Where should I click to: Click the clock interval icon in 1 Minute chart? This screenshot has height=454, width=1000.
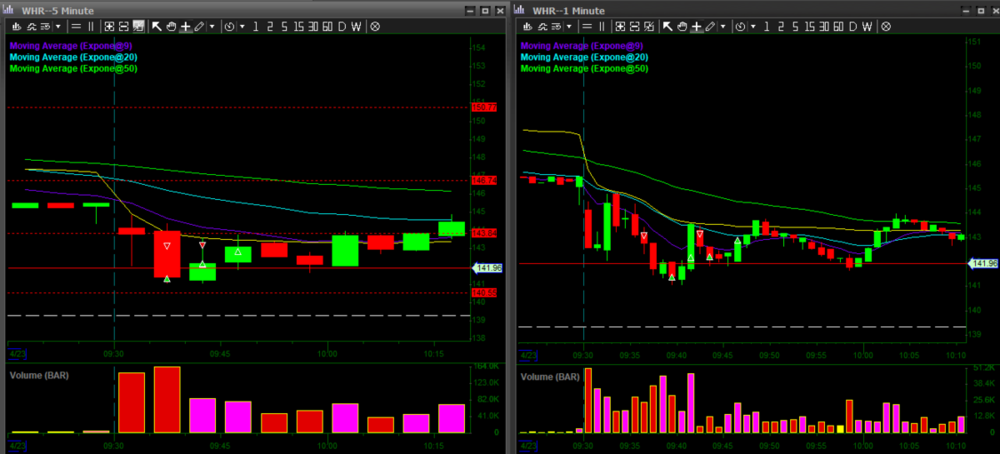(x=741, y=26)
